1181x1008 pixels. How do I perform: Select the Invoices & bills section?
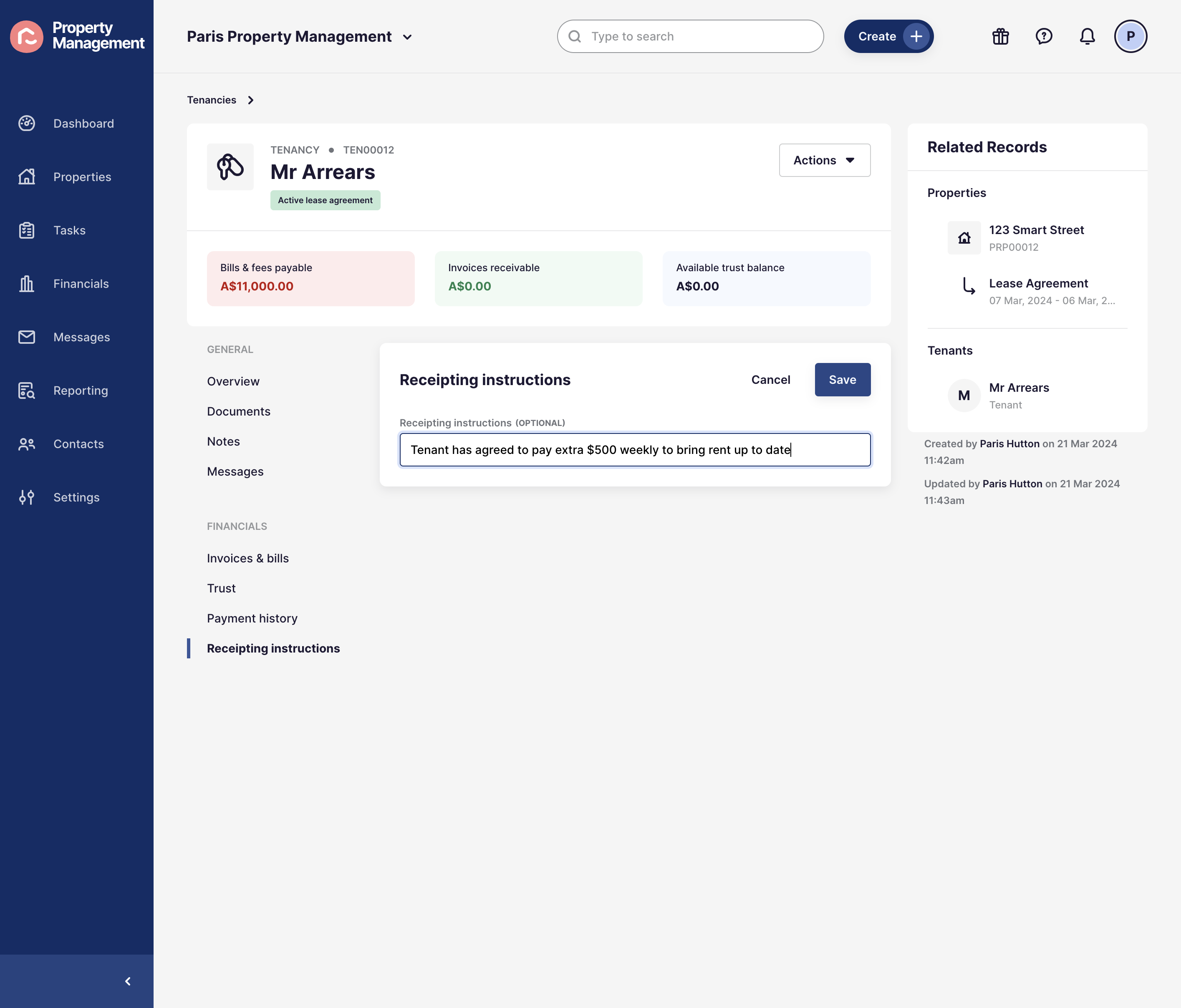click(x=248, y=558)
